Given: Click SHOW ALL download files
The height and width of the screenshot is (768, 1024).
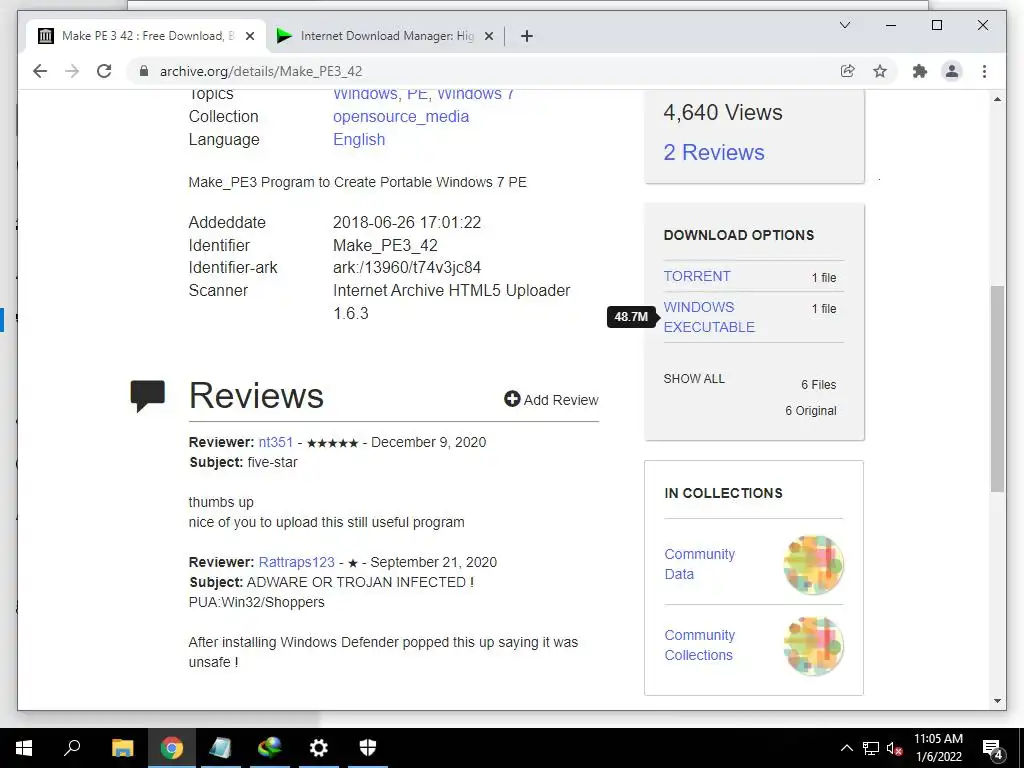Looking at the screenshot, I should pyautogui.click(x=694, y=379).
